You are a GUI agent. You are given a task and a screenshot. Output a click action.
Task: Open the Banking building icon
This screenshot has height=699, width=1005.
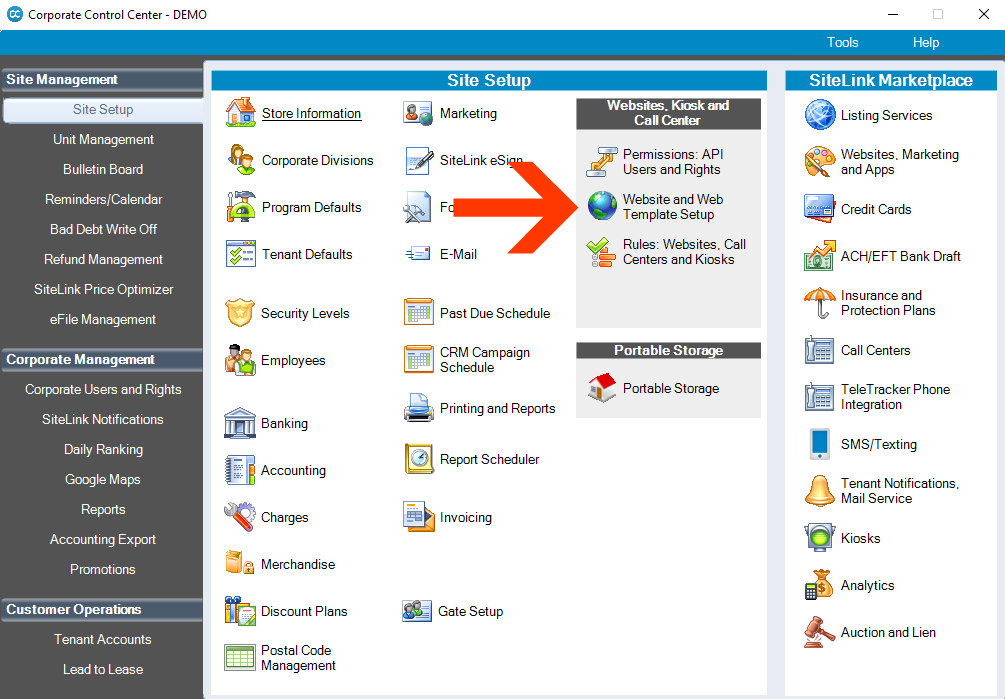(240, 423)
